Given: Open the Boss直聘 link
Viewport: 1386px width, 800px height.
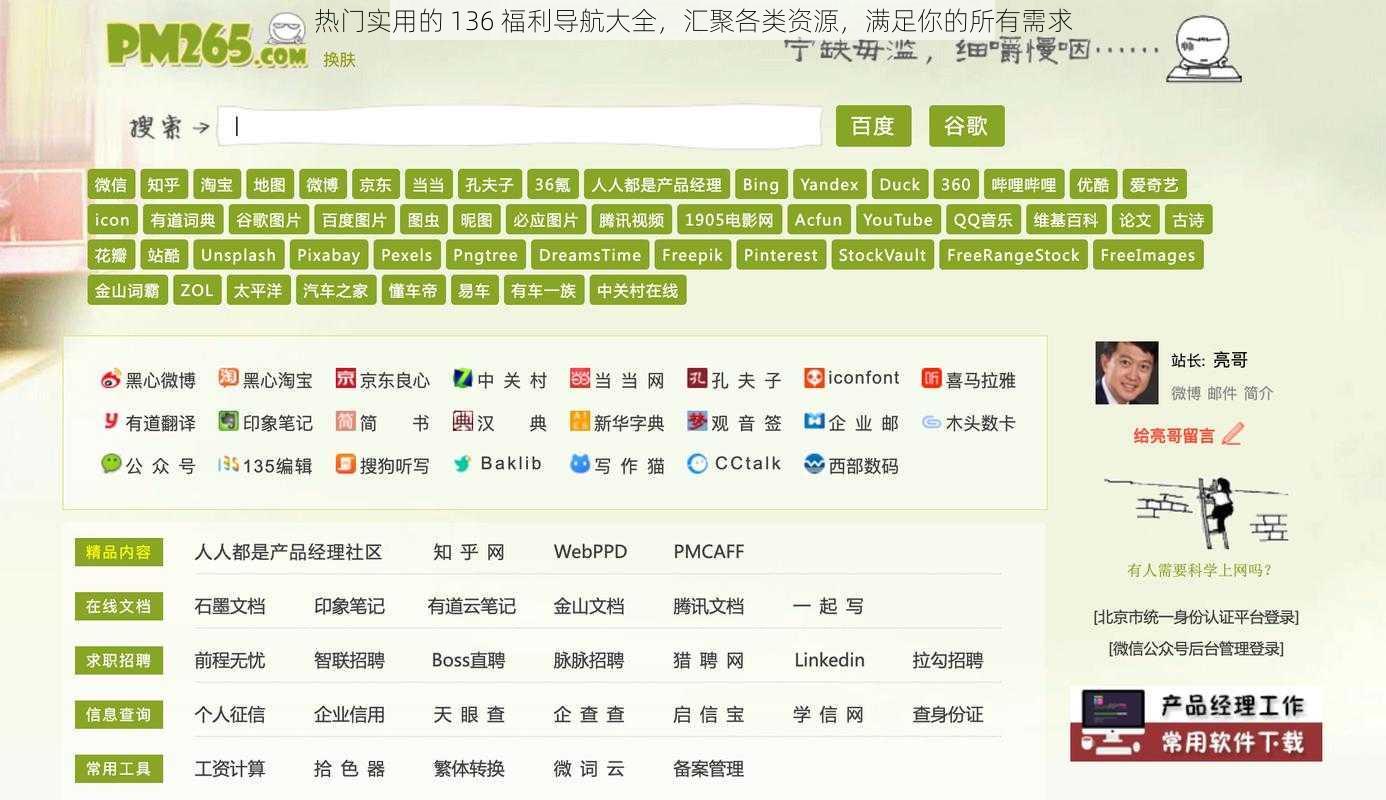Looking at the screenshot, I should tap(468, 660).
